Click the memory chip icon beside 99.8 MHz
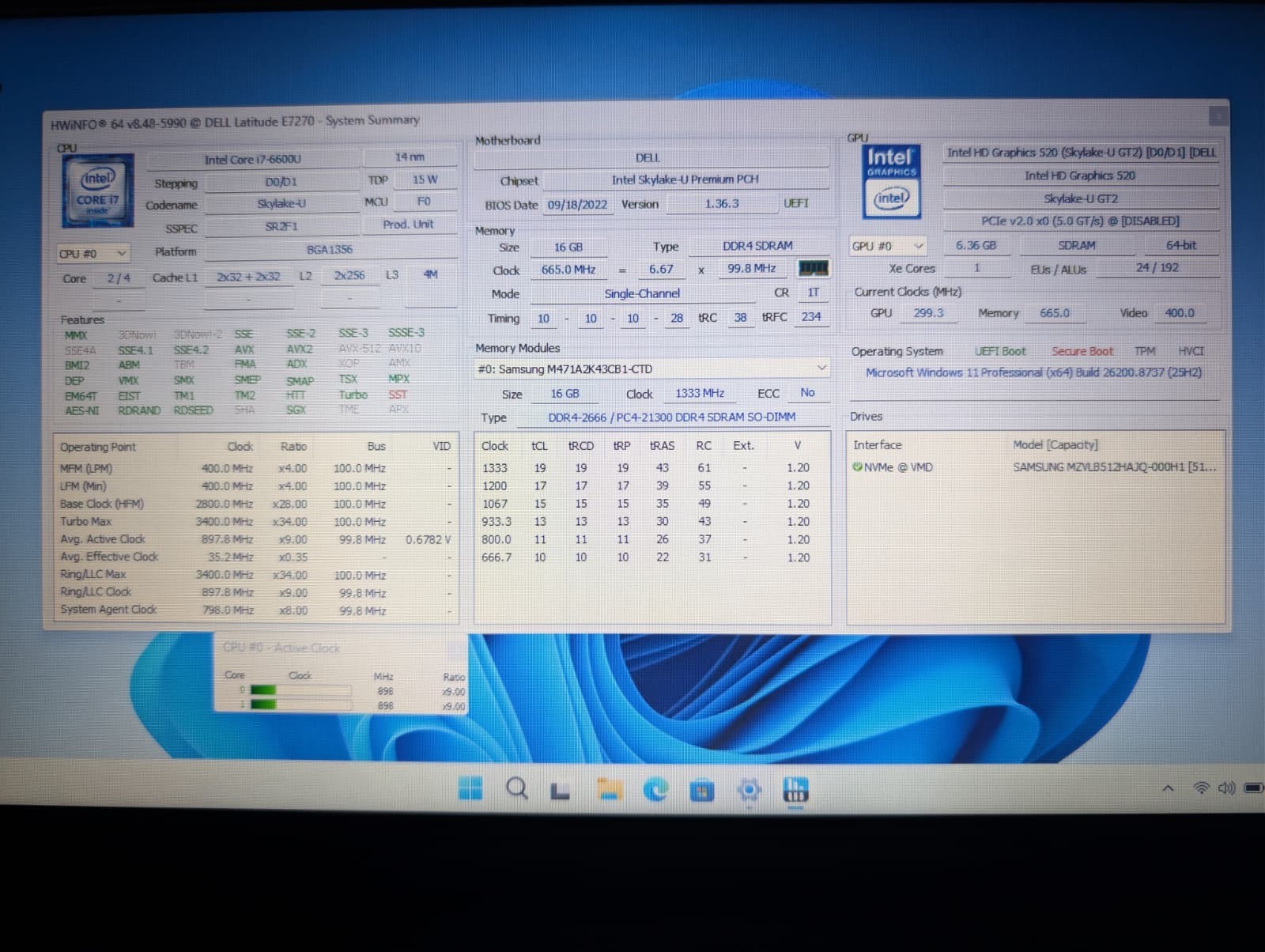The image size is (1265, 952). (x=813, y=269)
